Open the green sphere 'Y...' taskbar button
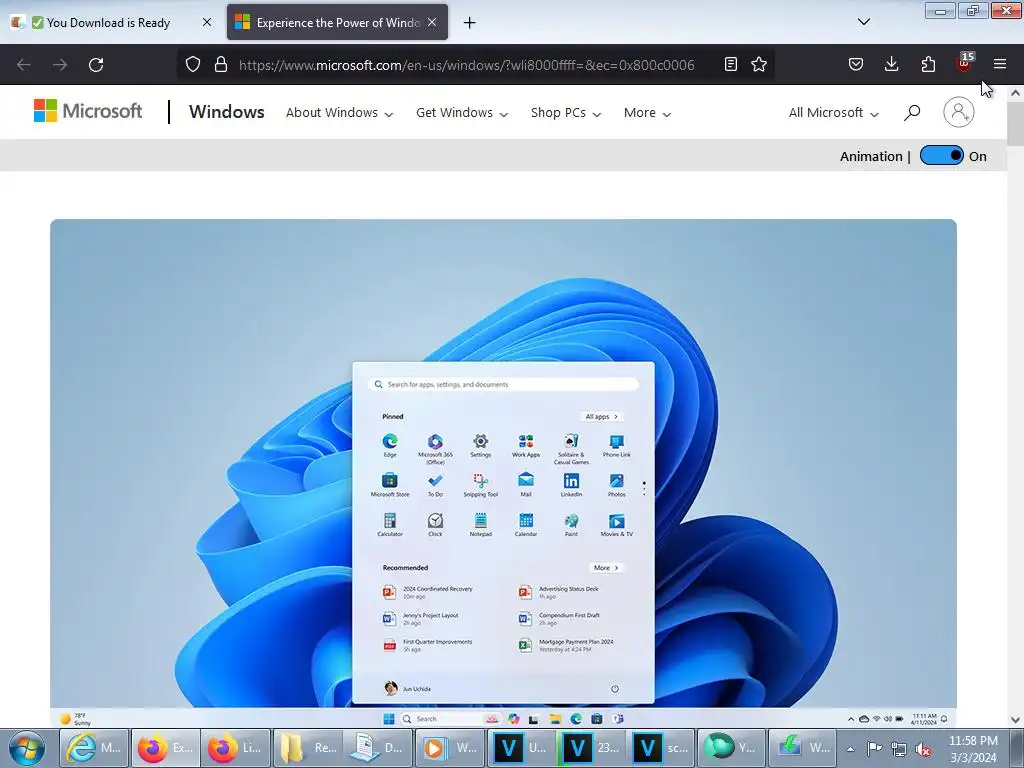Viewport: 1024px width, 768px height. tap(731, 748)
